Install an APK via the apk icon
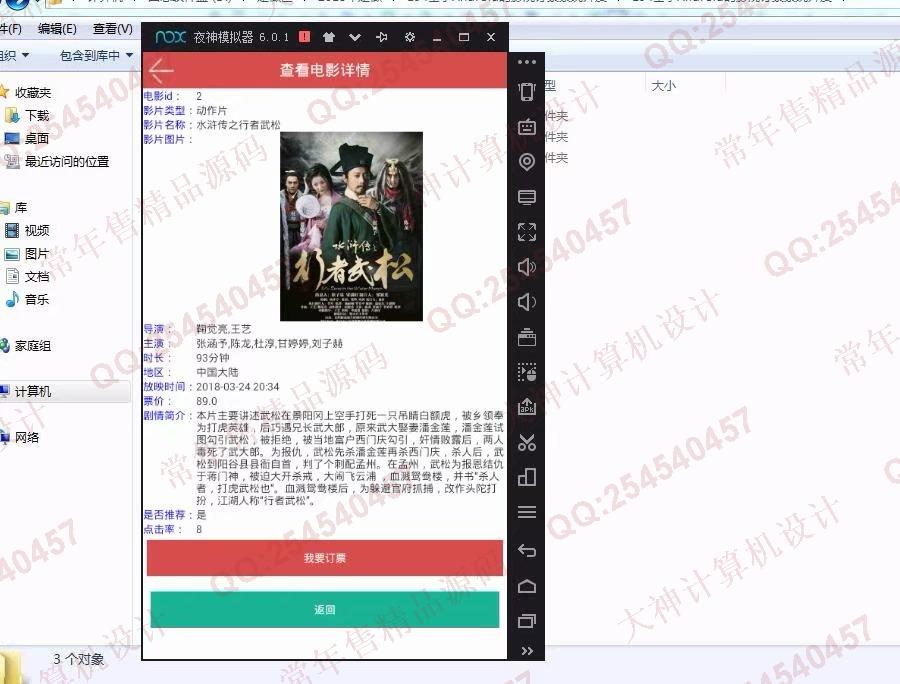The width and height of the screenshot is (900, 684). click(x=526, y=406)
